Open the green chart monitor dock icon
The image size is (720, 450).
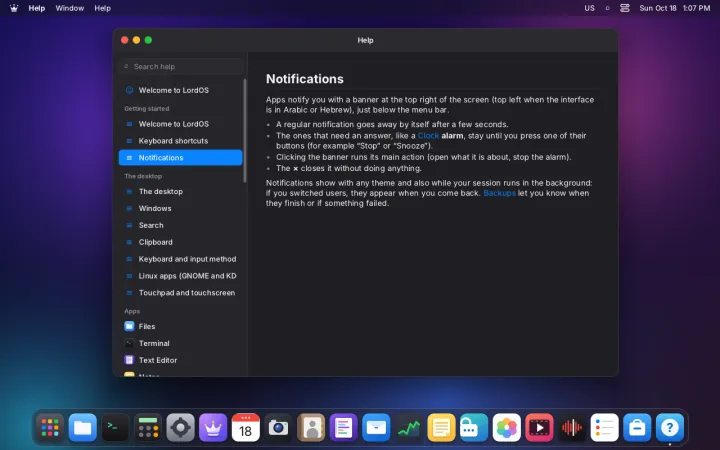(x=409, y=428)
